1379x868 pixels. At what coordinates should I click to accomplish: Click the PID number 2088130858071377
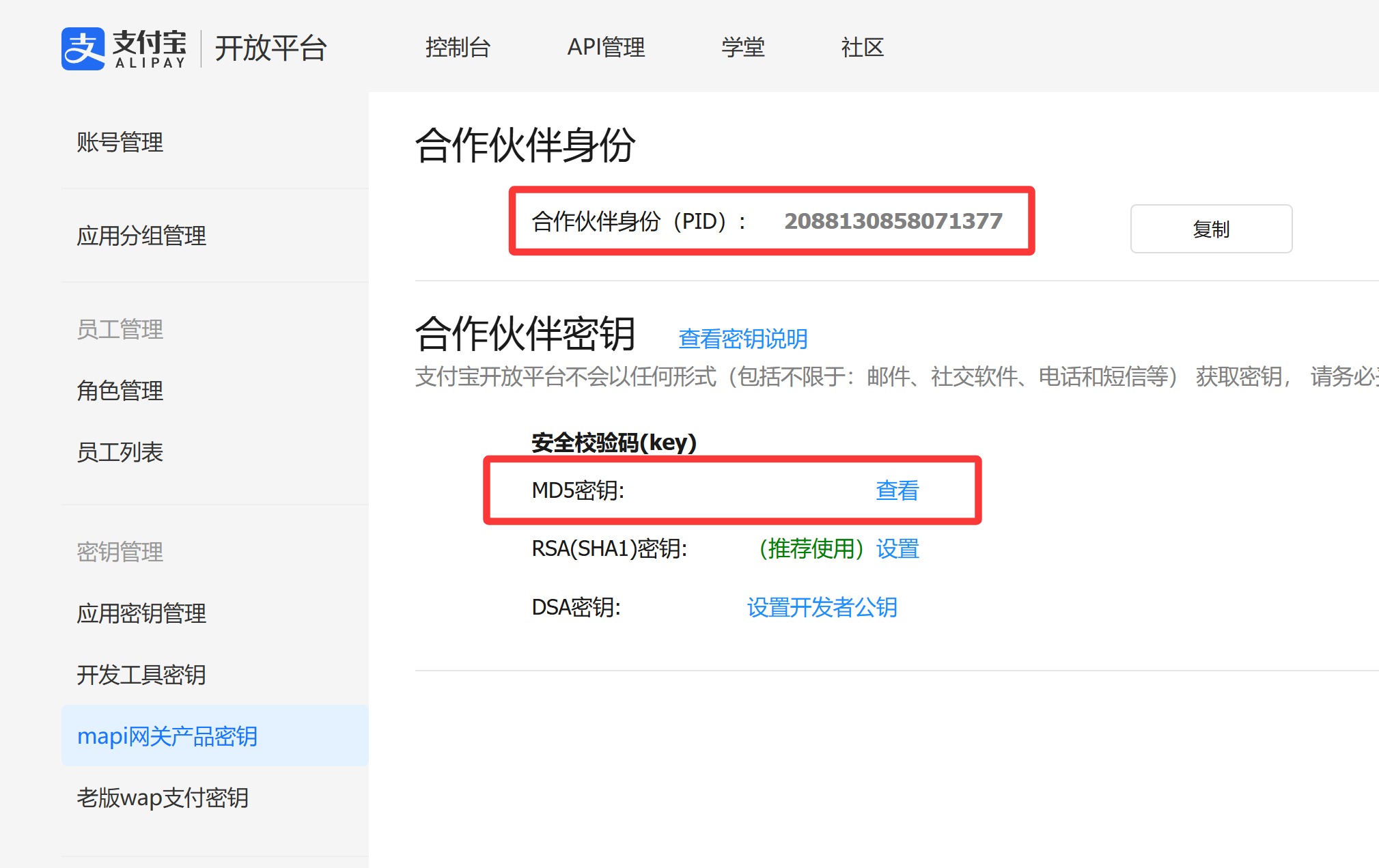(x=893, y=221)
